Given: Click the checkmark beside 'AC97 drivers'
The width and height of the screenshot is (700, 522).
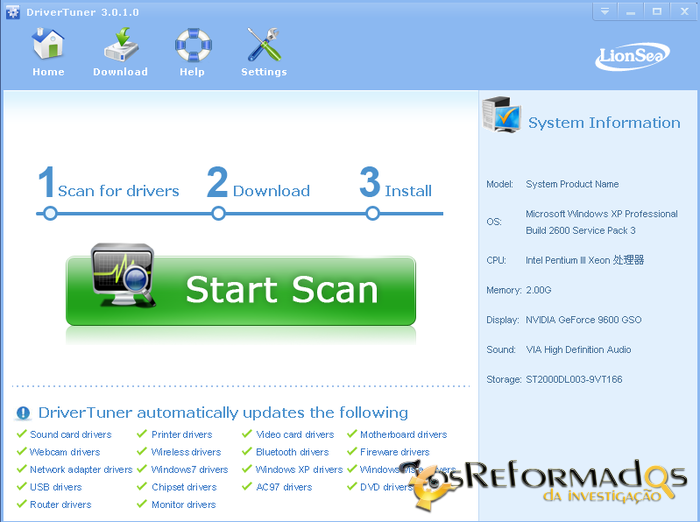Looking at the screenshot, I should (x=247, y=486).
